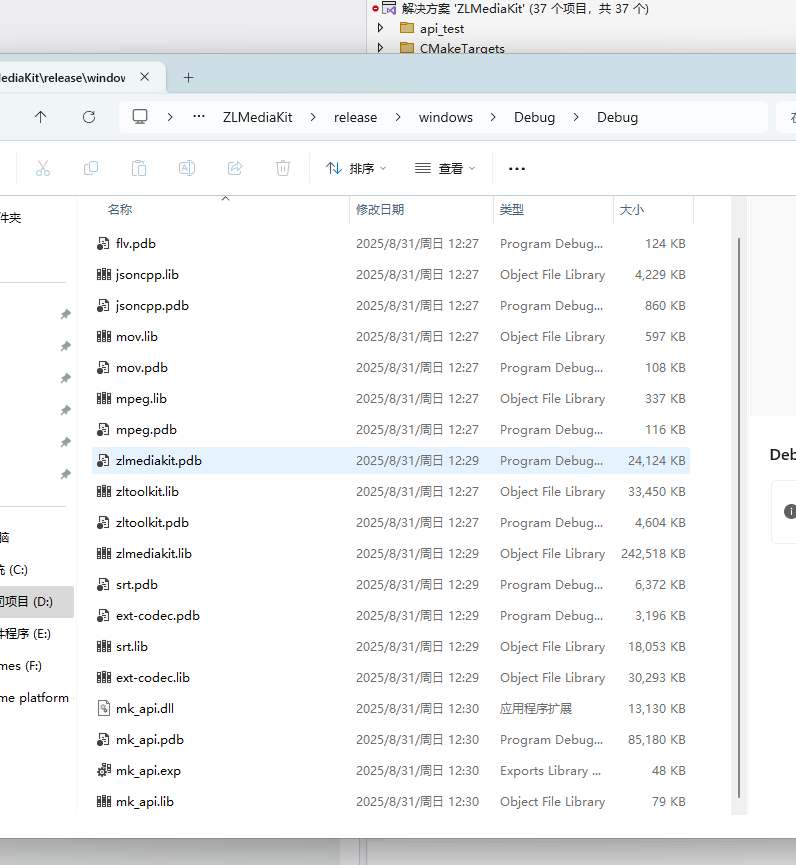Refresh the current folder
The image size is (796, 865).
click(89, 117)
